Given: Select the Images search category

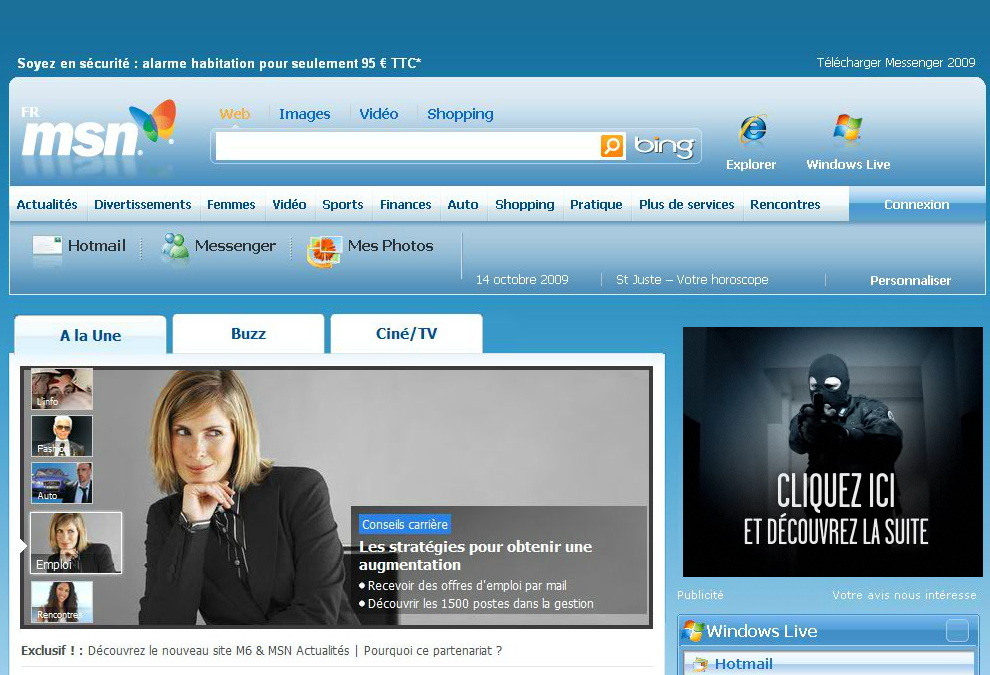Looking at the screenshot, I should (x=304, y=114).
